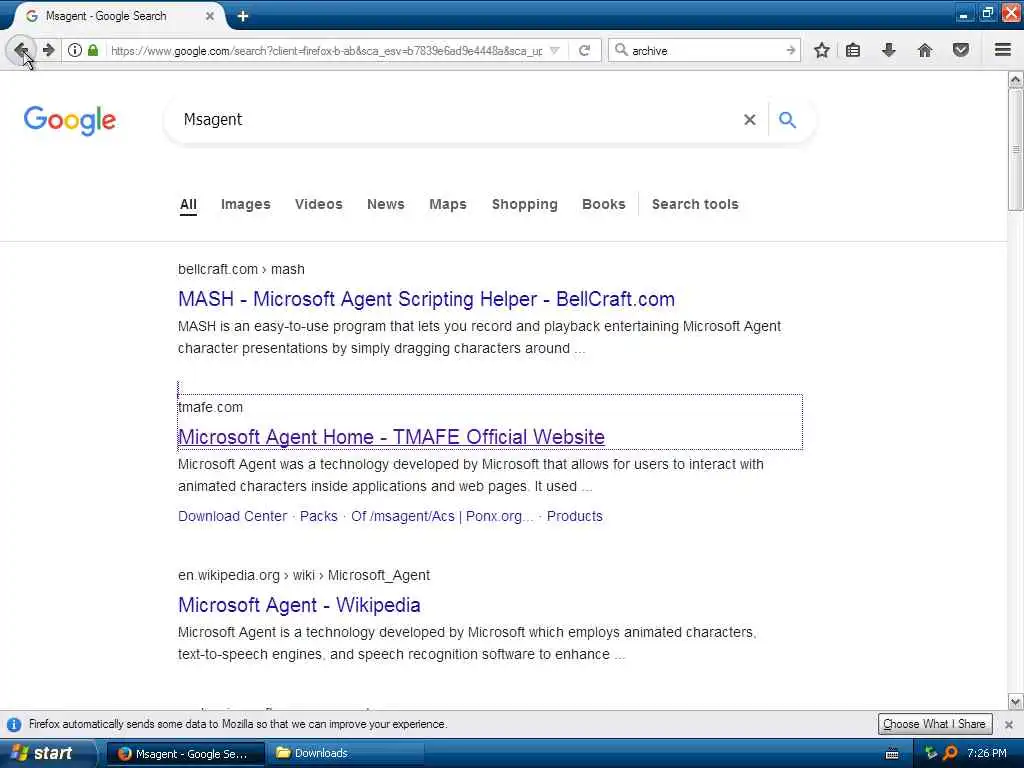1024x768 pixels.
Task: Click the page scrollbar up arrow
Action: 1016,80
